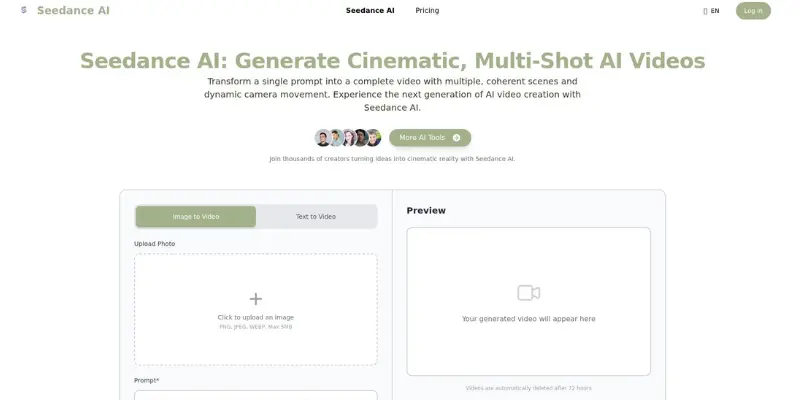The height and width of the screenshot is (400, 800).
Task: Open the EN language selector
Action: tap(711, 11)
